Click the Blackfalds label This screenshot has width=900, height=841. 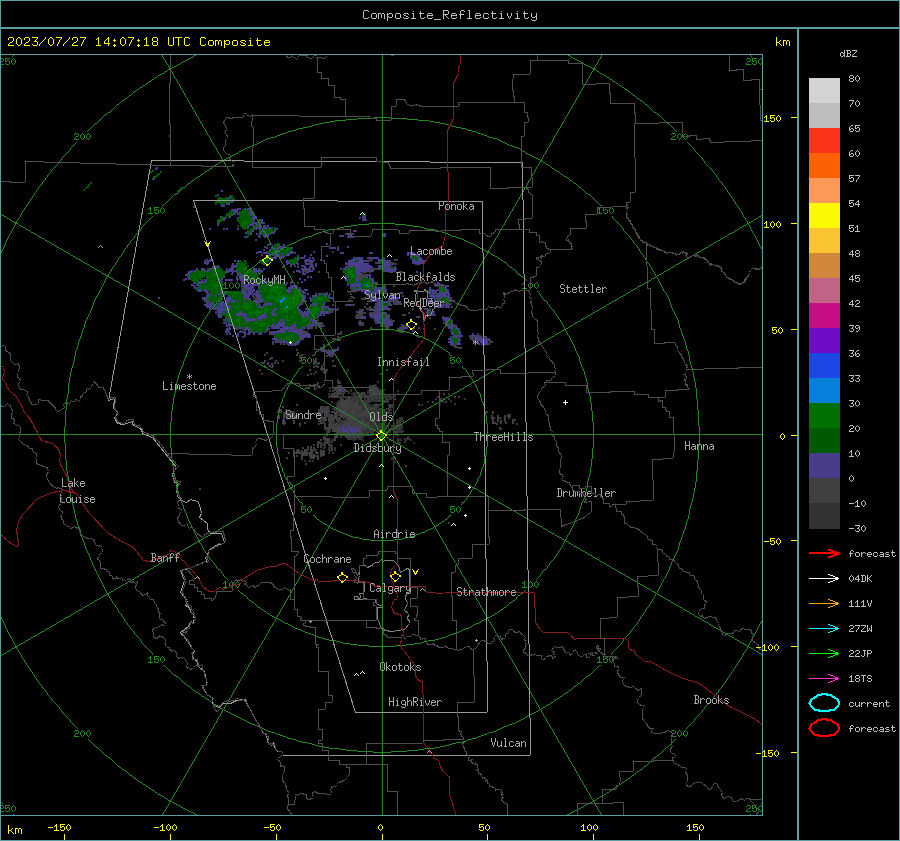click(x=425, y=277)
